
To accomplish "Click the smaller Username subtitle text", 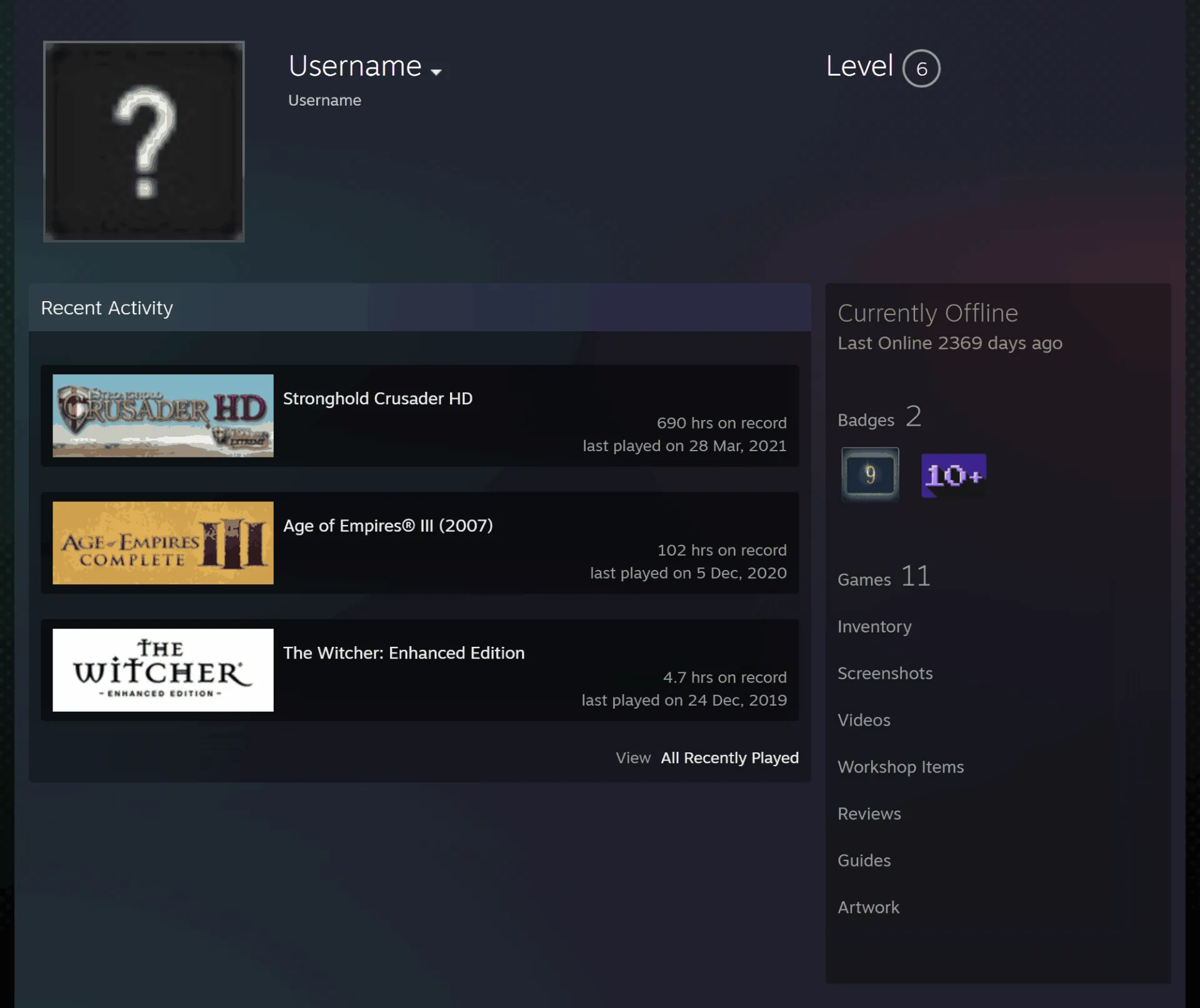I will point(324,101).
